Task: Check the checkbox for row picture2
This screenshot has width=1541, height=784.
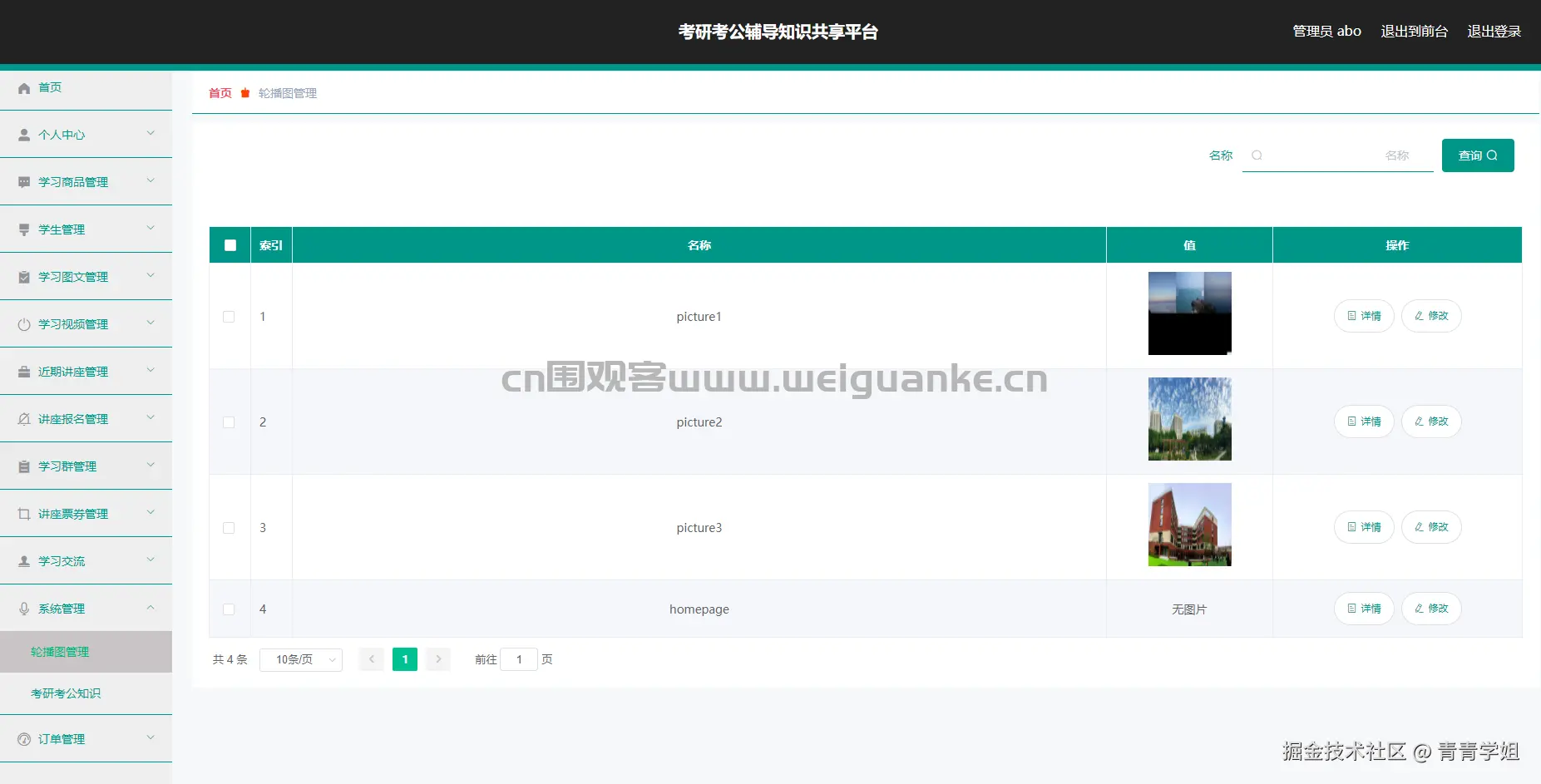Action: [230, 422]
